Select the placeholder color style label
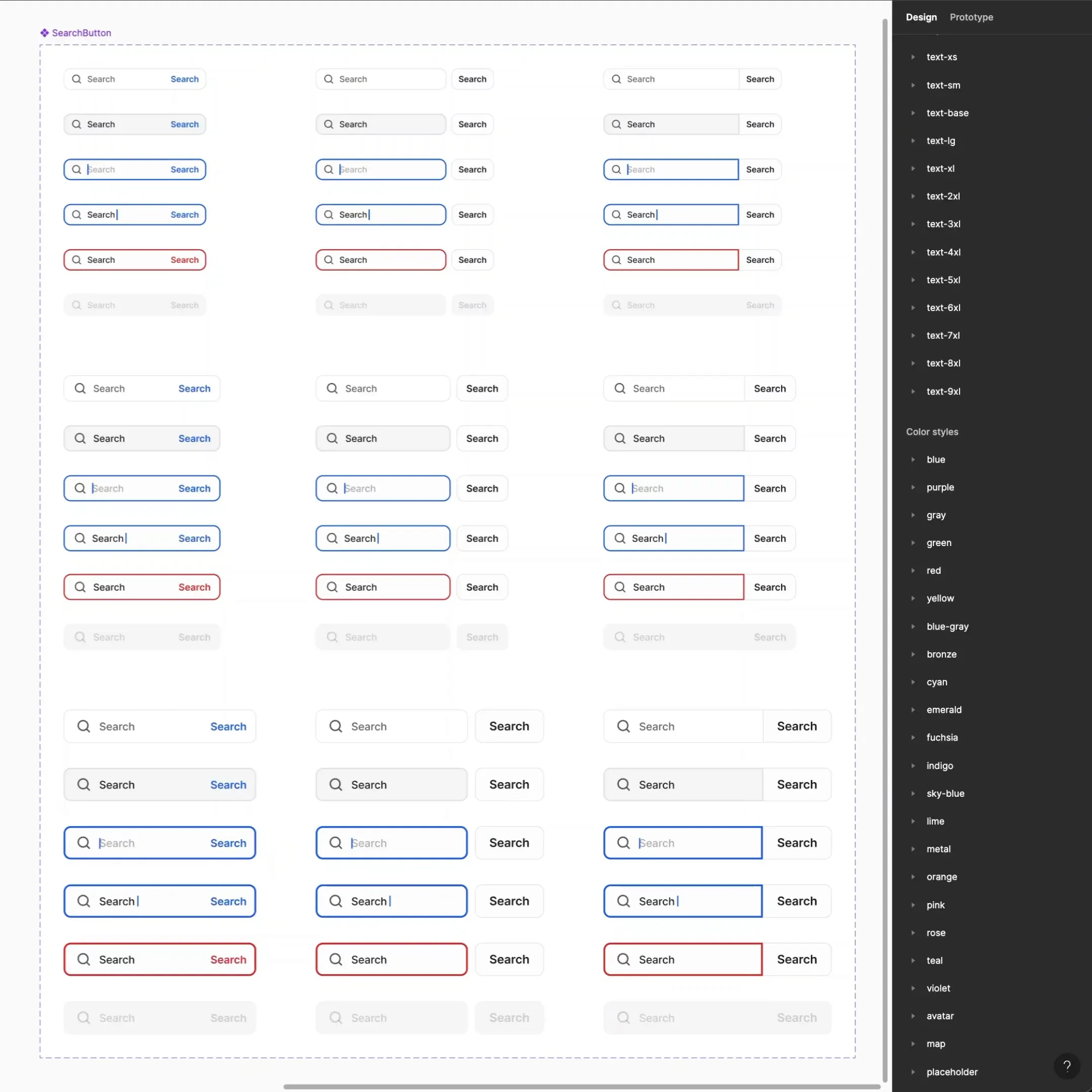1092x1092 pixels. point(952,1072)
